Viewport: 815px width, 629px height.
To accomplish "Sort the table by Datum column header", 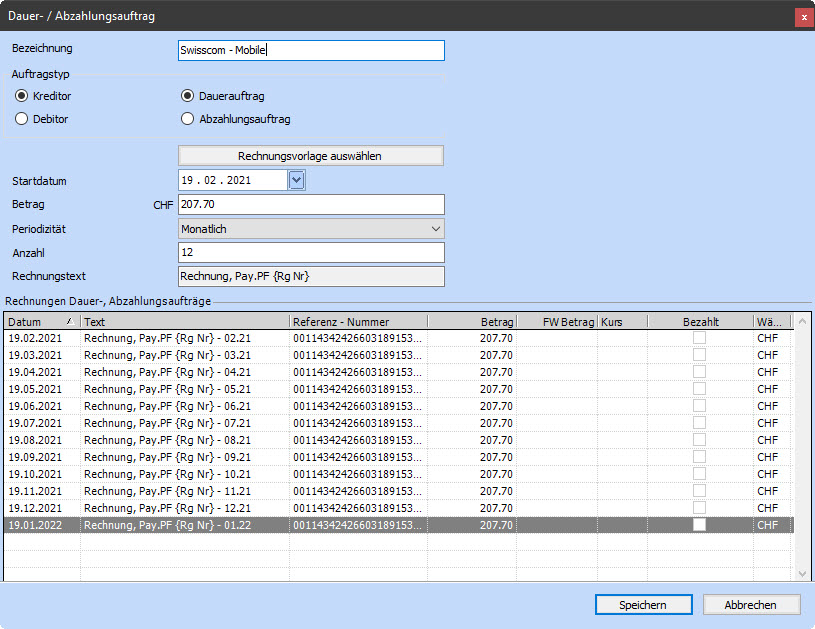I will [40, 322].
